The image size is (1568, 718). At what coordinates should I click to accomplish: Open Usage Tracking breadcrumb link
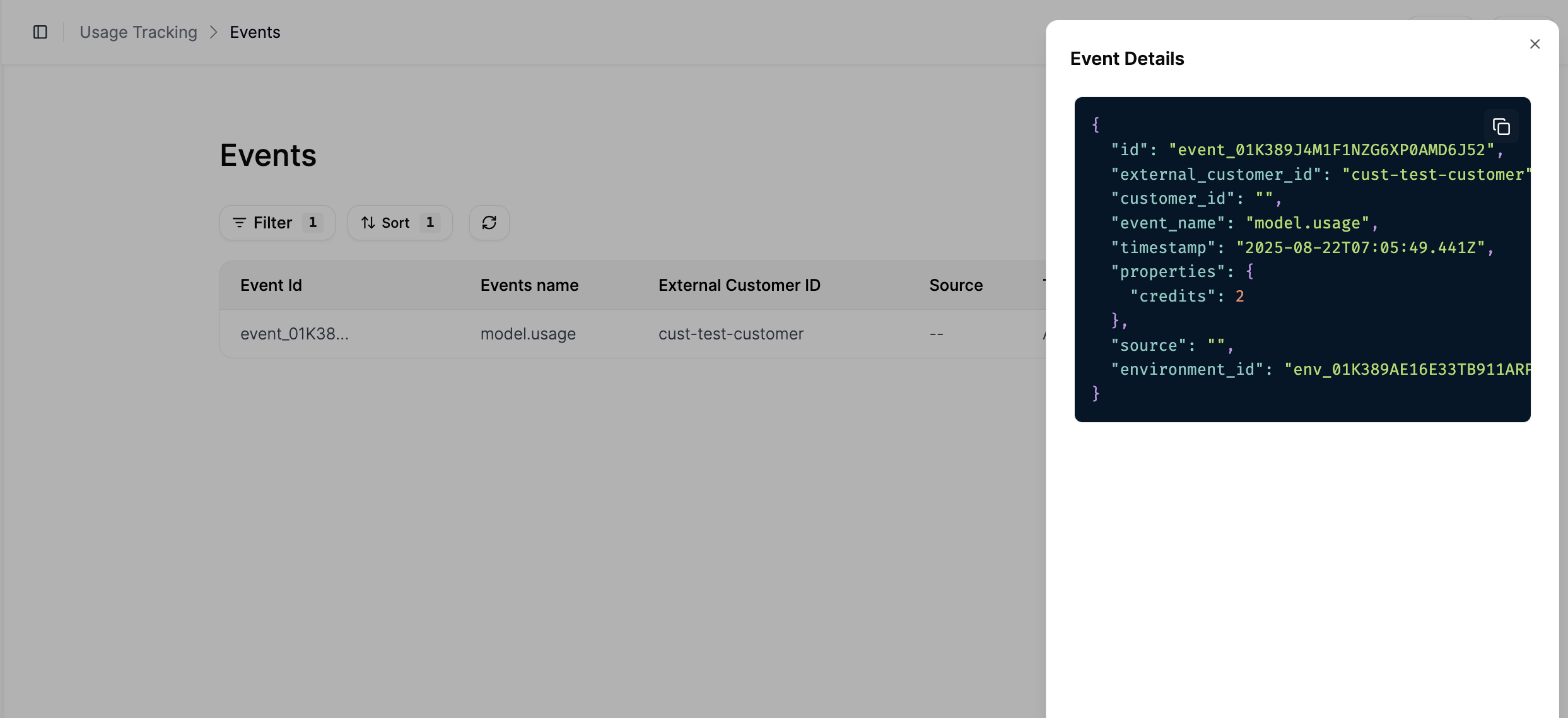pos(138,32)
